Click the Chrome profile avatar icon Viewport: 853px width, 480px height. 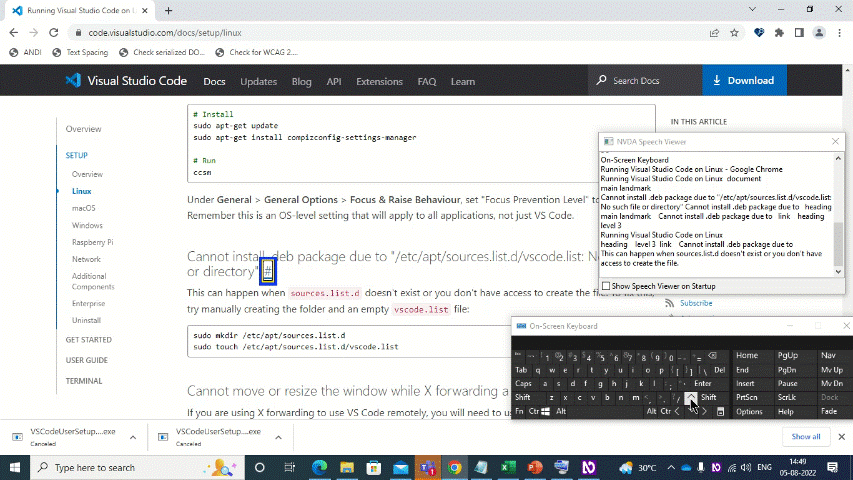click(x=819, y=33)
